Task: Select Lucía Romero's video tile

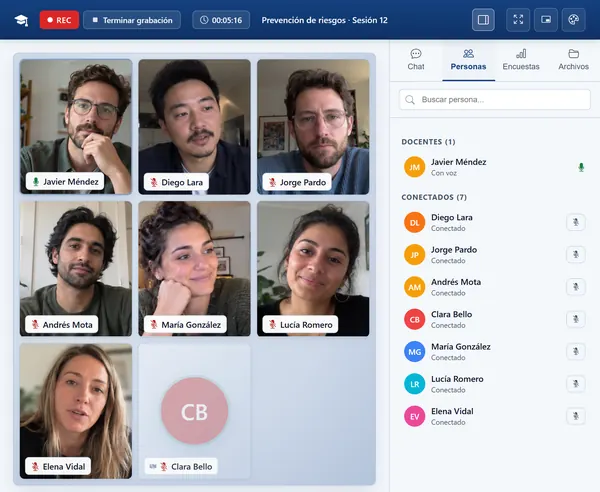Action: (x=313, y=269)
